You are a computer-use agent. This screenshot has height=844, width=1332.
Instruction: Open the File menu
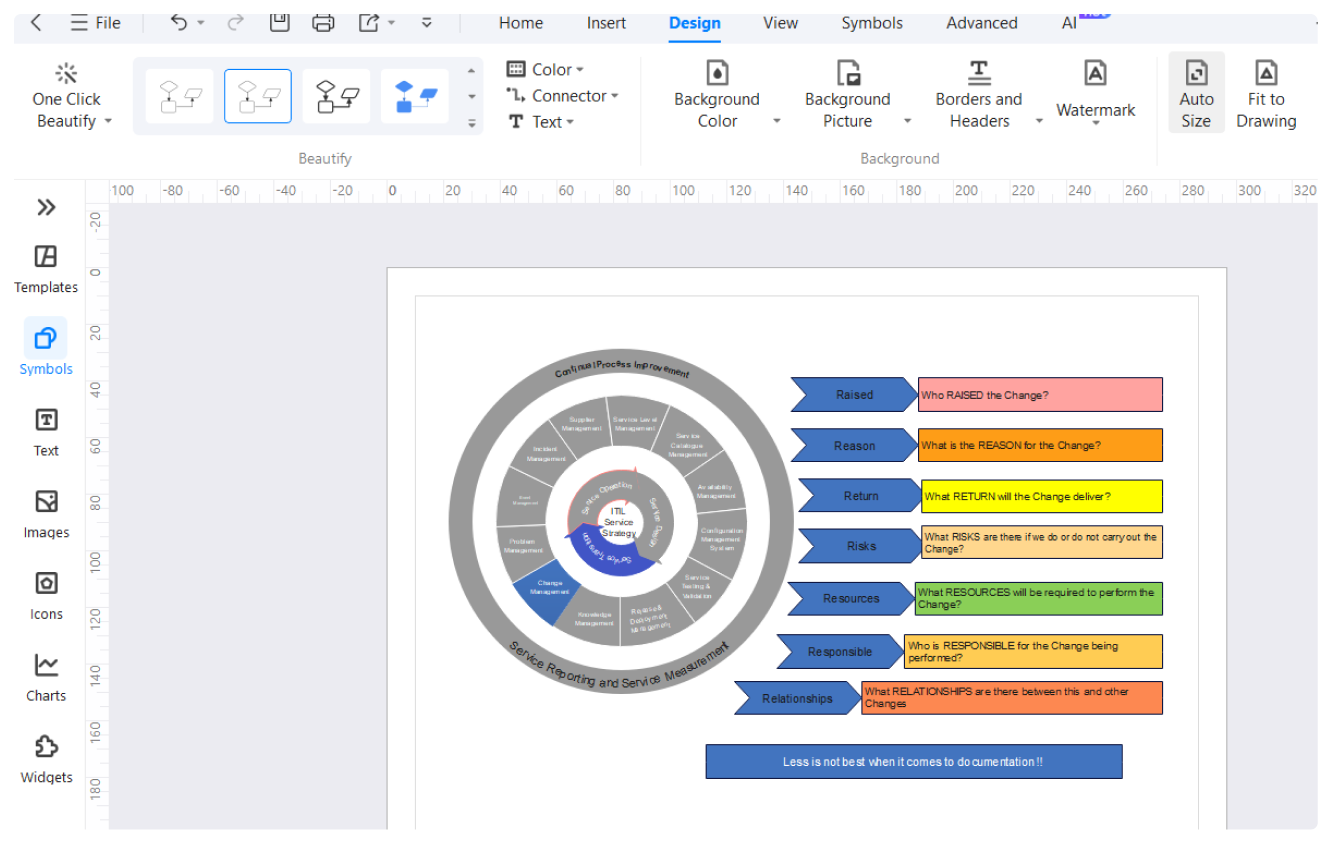(96, 23)
